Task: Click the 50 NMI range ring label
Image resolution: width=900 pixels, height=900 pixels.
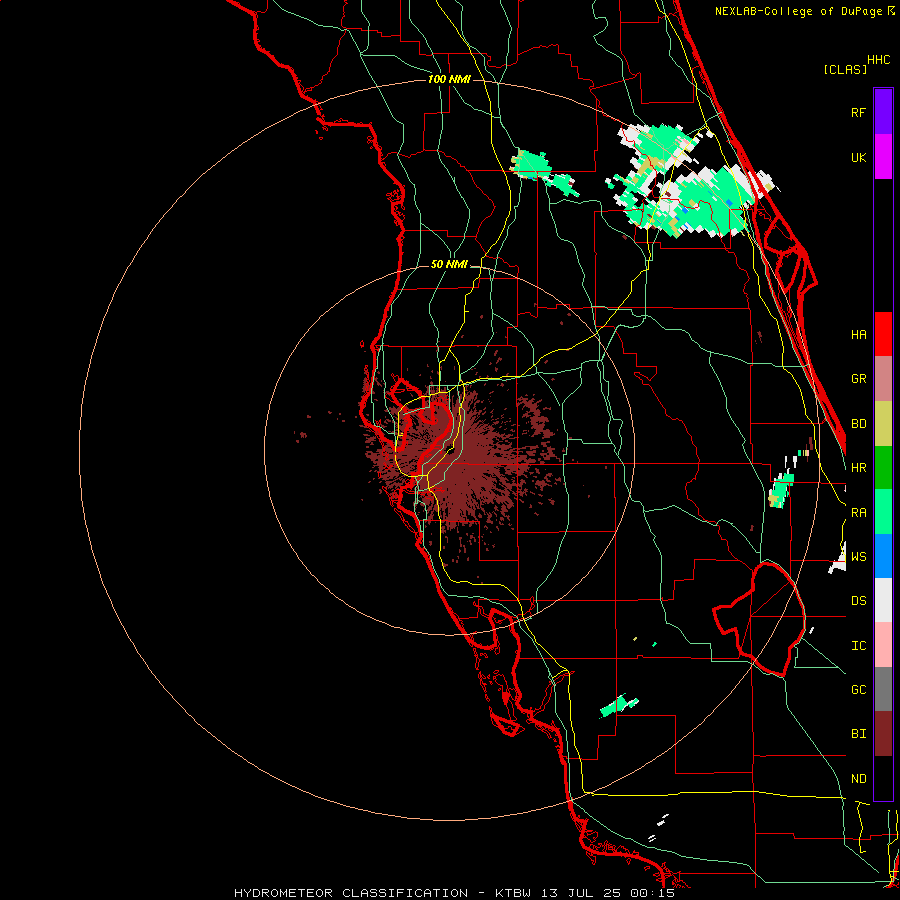Action: pyautogui.click(x=449, y=264)
